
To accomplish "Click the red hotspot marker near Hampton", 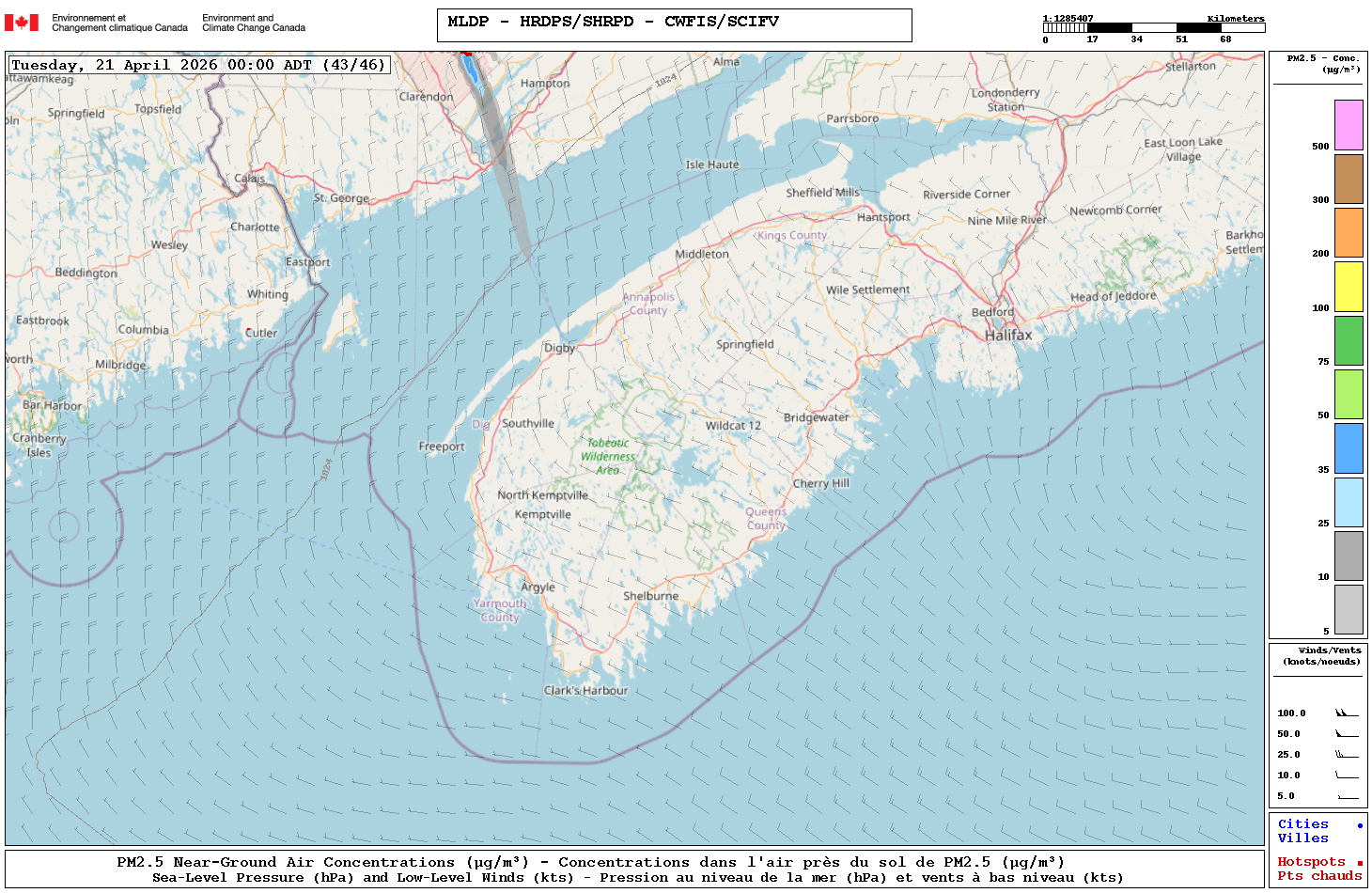I will tap(465, 55).
